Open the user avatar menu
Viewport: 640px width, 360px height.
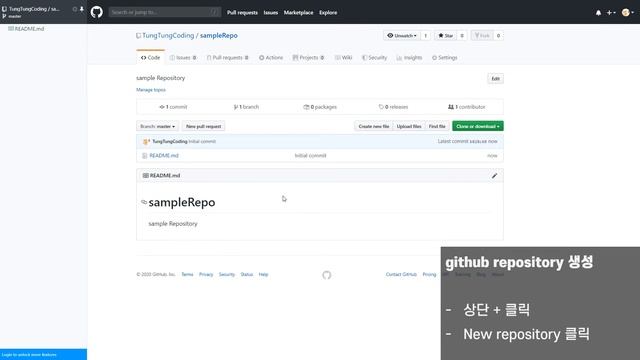(x=627, y=13)
